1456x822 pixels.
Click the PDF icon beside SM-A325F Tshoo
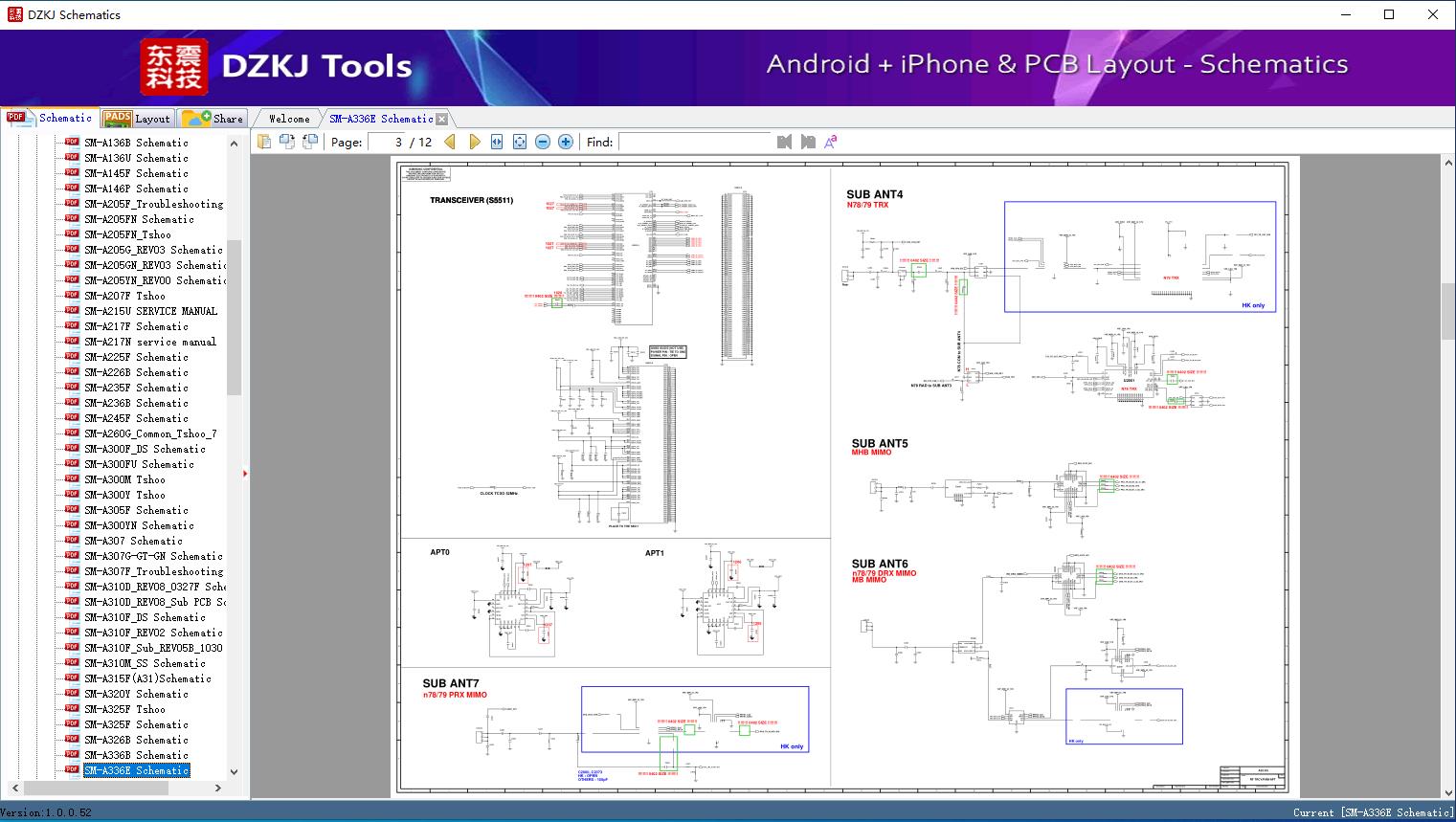pyautogui.click(x=72, y=708)
